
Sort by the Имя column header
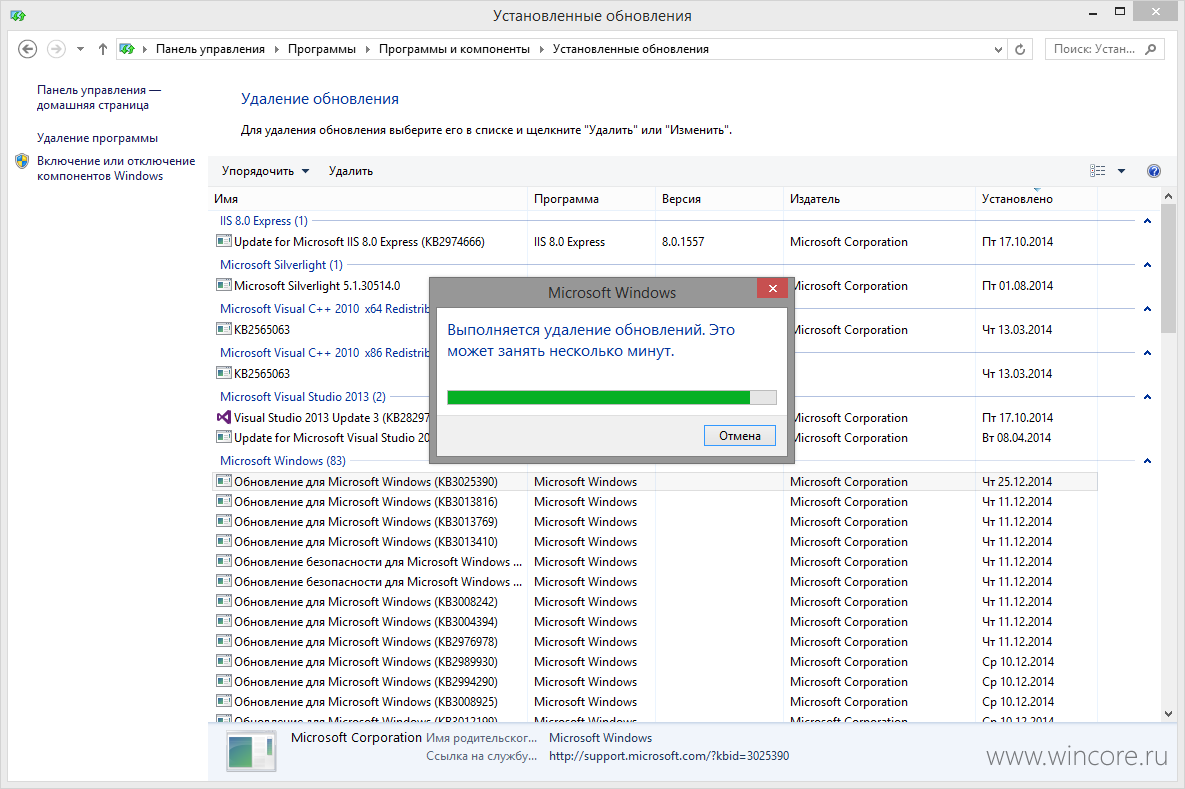pos(368,199)
